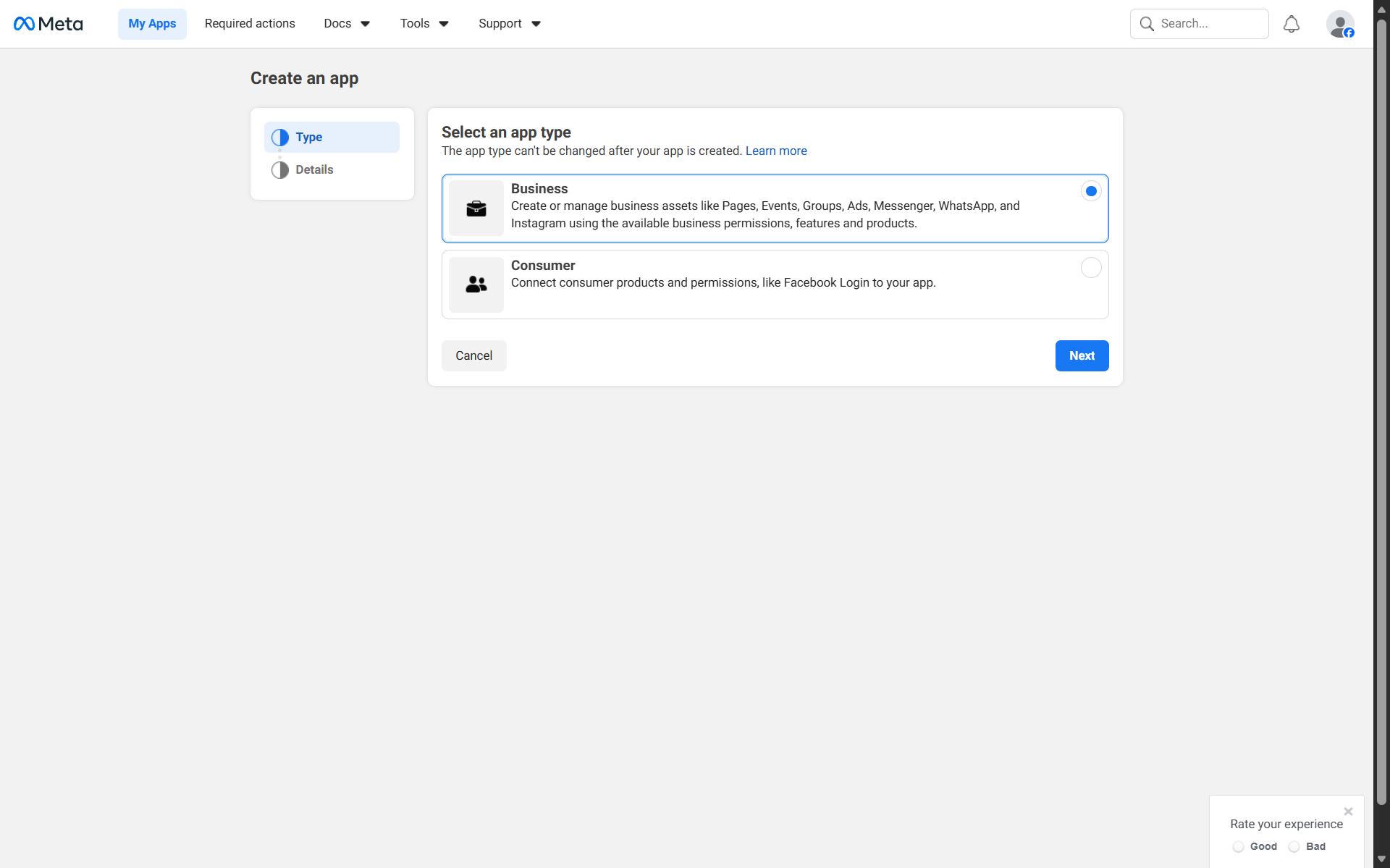Click the Next button

(x=1082, y=356)
